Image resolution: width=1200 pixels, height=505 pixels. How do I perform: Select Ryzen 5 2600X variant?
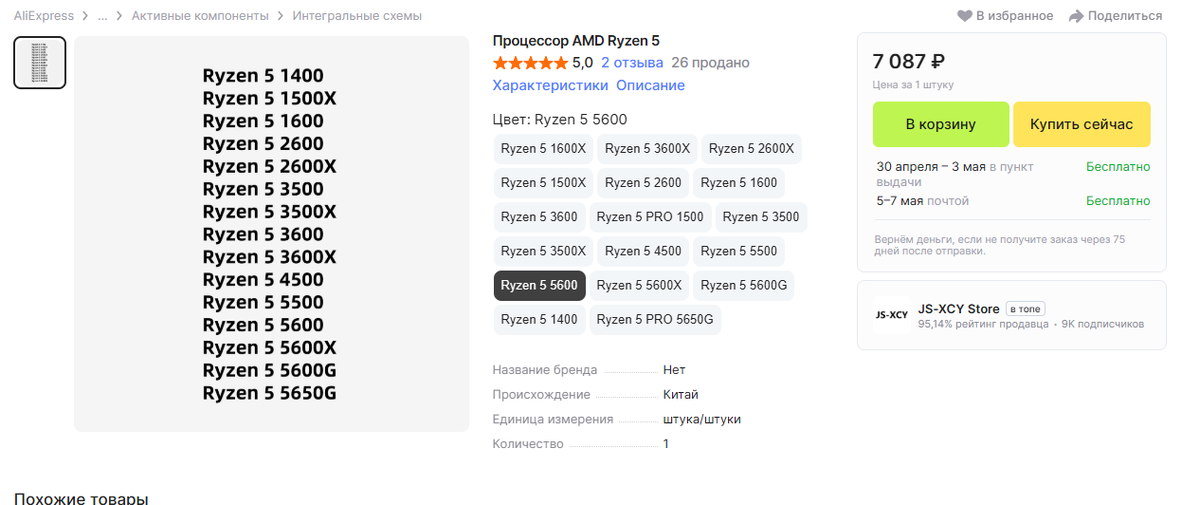[751, 149]
